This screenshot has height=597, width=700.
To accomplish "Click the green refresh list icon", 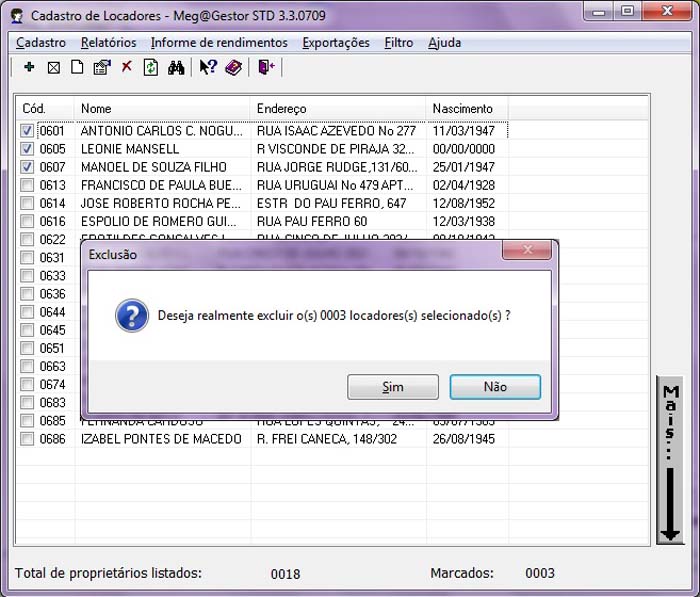I will [151, 67].
